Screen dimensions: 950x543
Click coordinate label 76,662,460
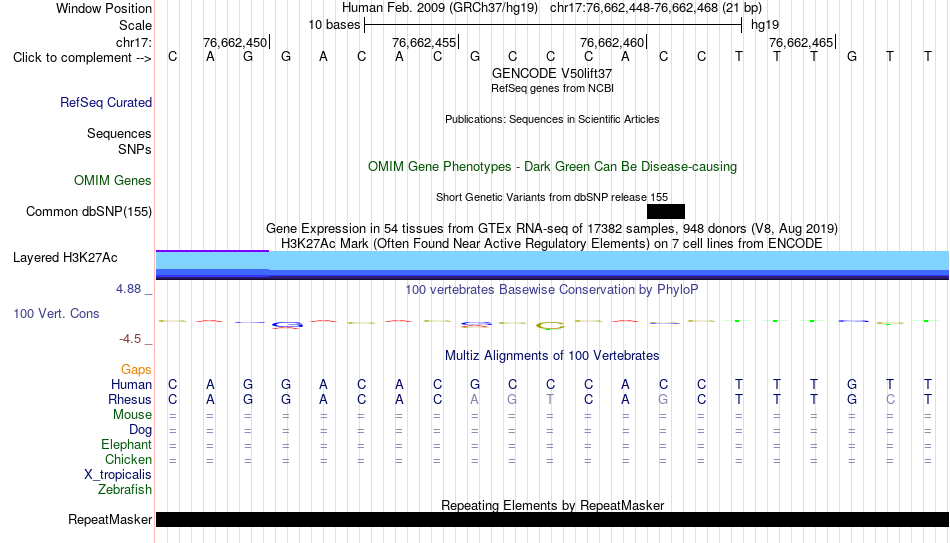[x=612, y=42]
